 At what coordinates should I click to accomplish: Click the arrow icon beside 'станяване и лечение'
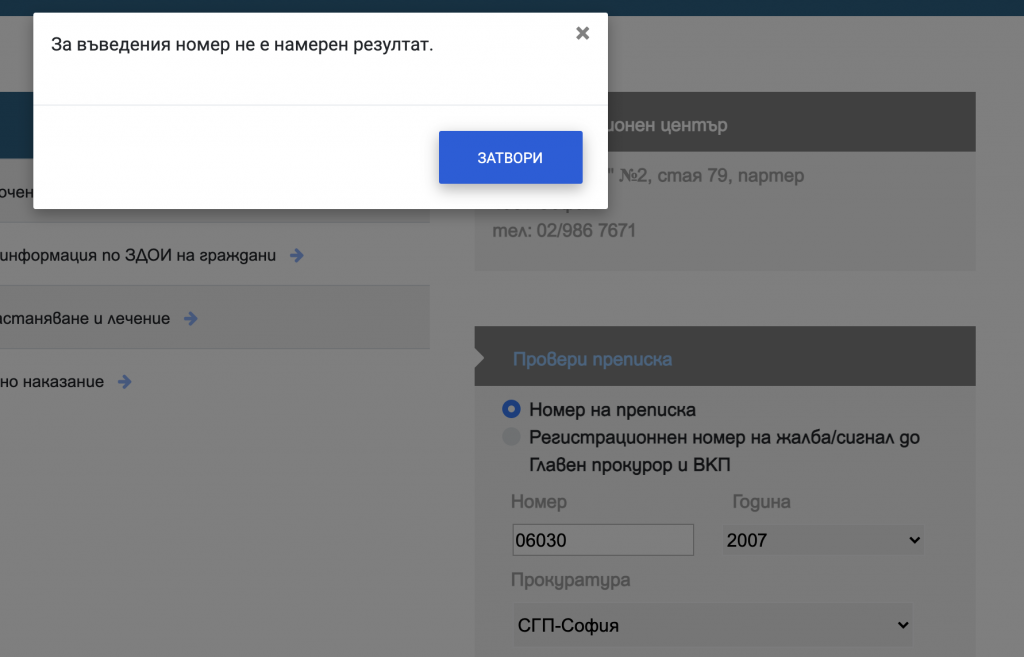click(x=190, y=319)
